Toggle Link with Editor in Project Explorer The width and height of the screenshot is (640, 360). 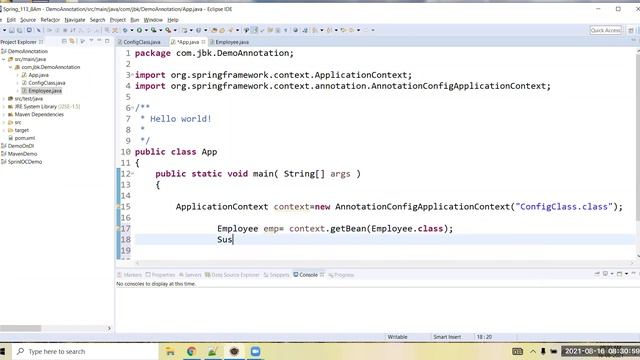[72, 41]
